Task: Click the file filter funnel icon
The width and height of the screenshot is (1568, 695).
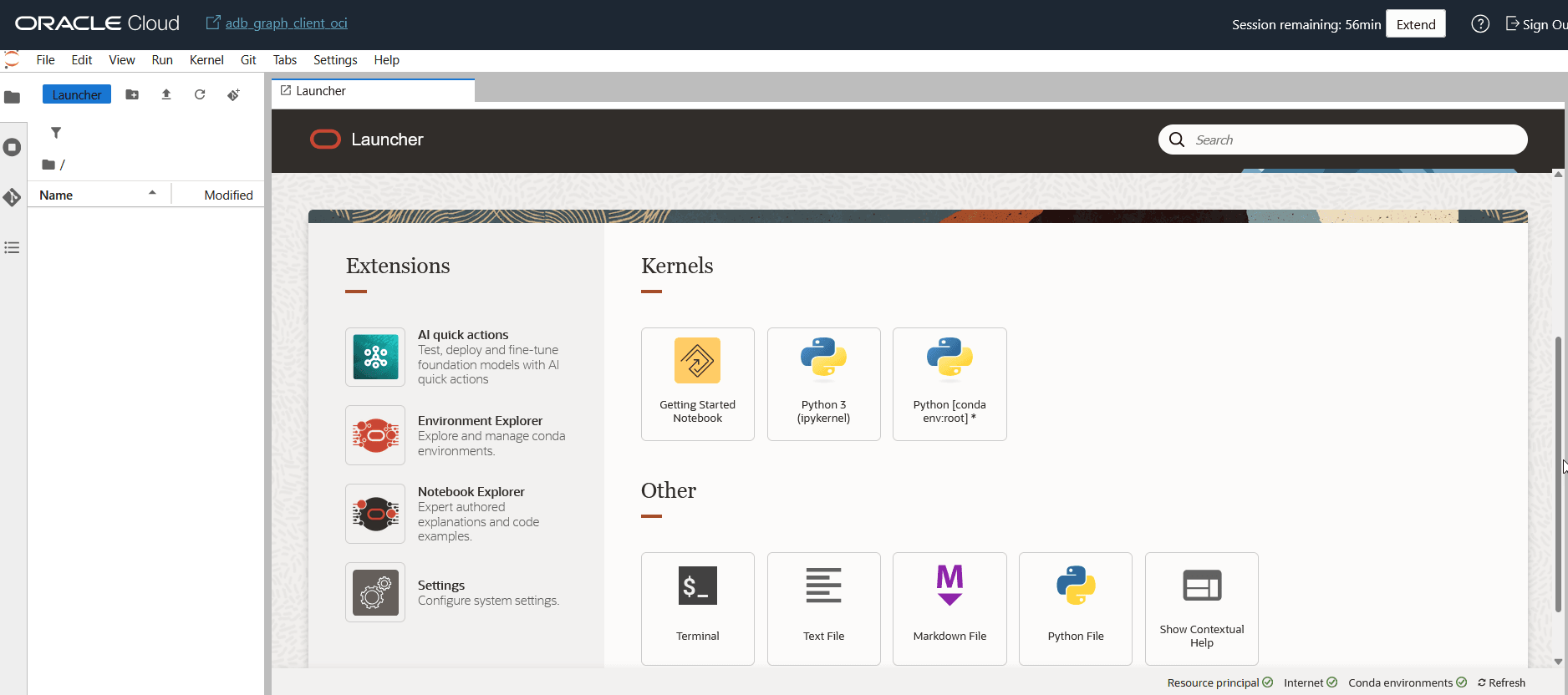Action: 56,133
